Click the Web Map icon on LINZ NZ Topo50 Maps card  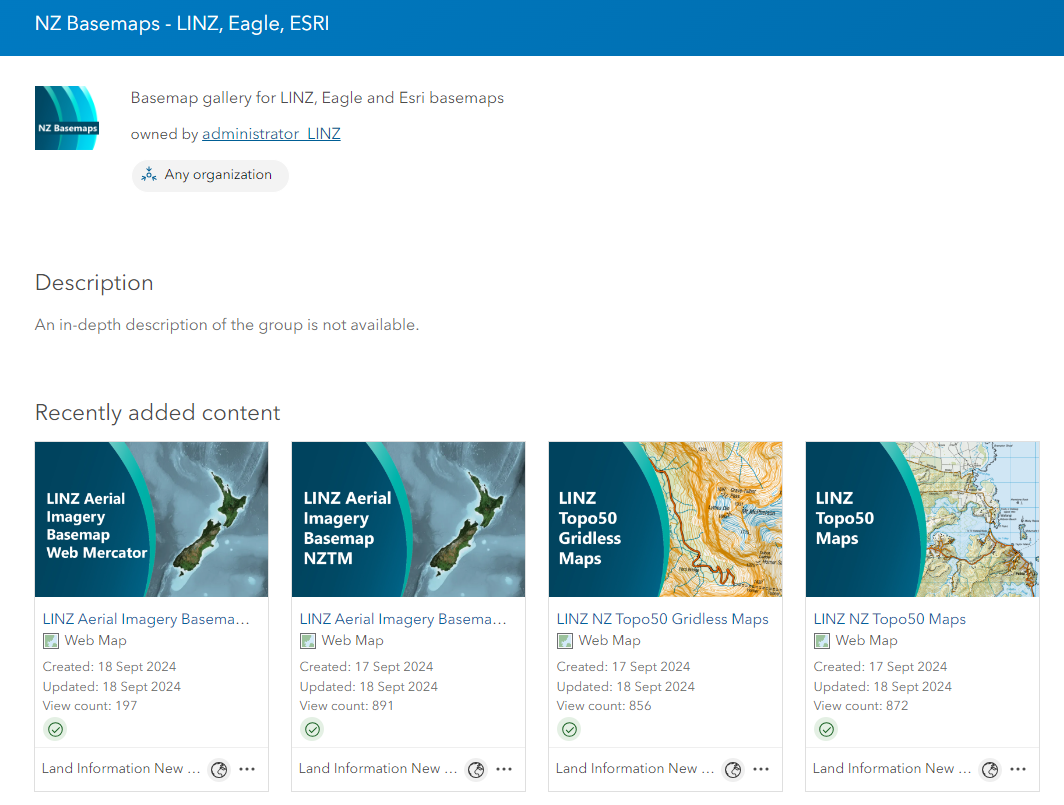(x=821, y=640)
